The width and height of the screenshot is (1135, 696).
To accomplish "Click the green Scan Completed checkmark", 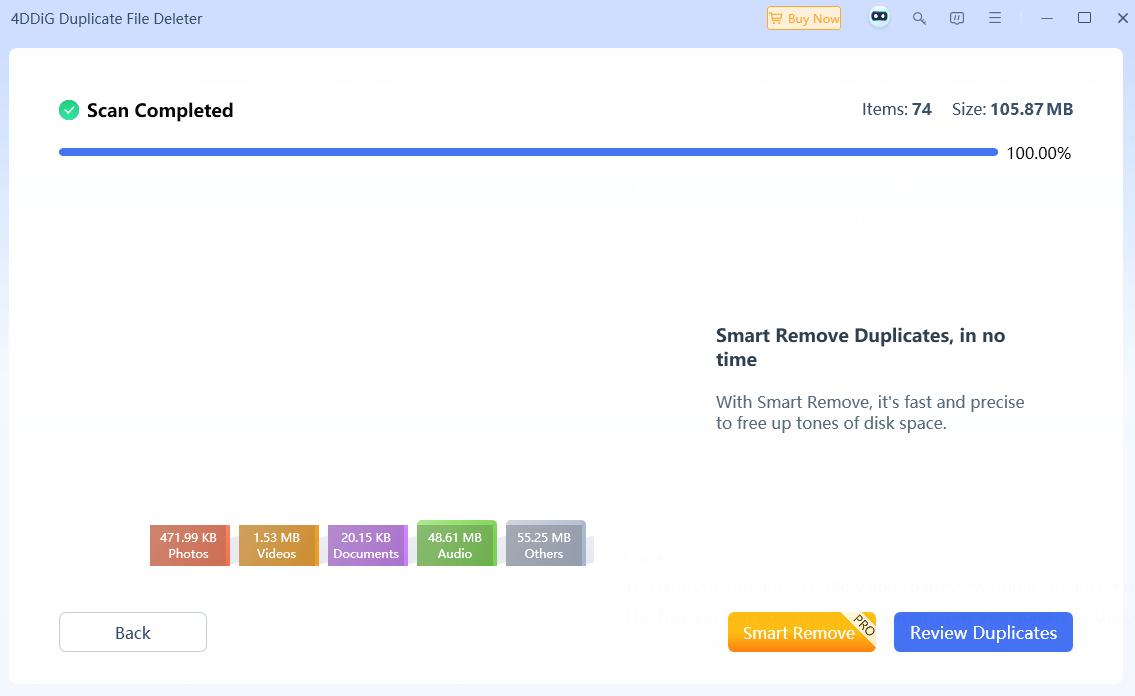I will pos(69,109).
